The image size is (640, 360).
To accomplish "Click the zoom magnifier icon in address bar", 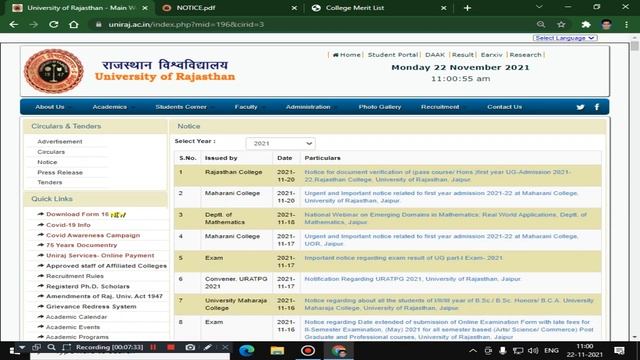I will pyautogui.click(x=541, y=24).
